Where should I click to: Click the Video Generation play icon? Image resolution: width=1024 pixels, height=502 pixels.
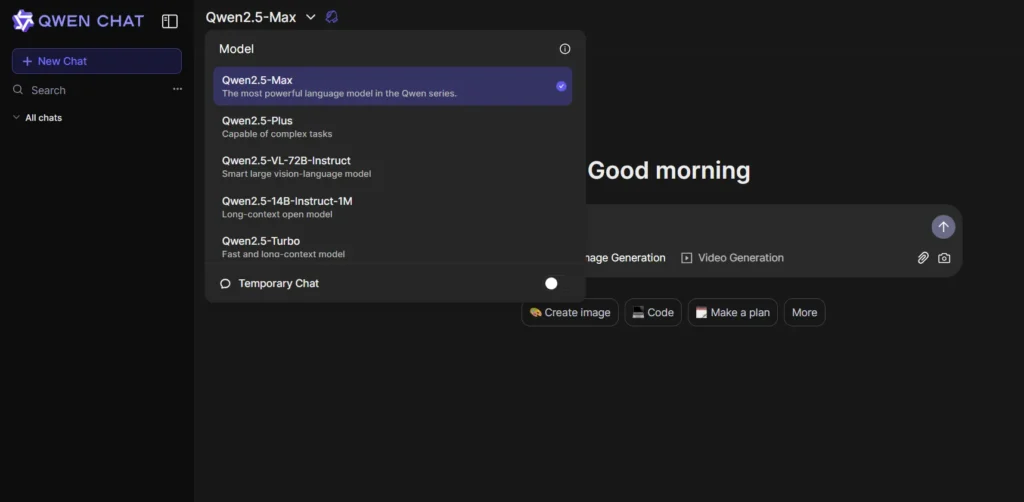[686, 258]
